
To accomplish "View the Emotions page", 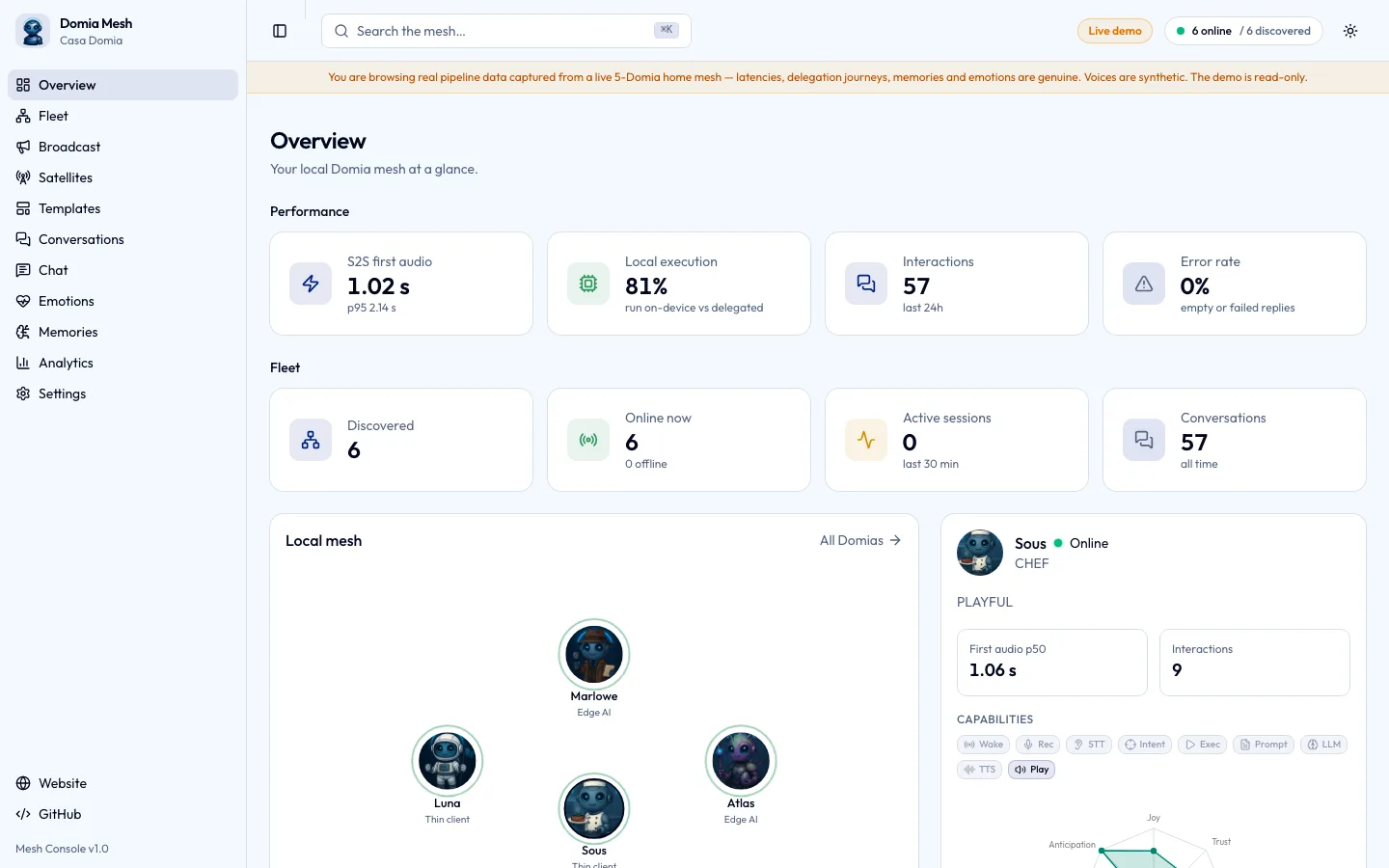I will point(123,301).
